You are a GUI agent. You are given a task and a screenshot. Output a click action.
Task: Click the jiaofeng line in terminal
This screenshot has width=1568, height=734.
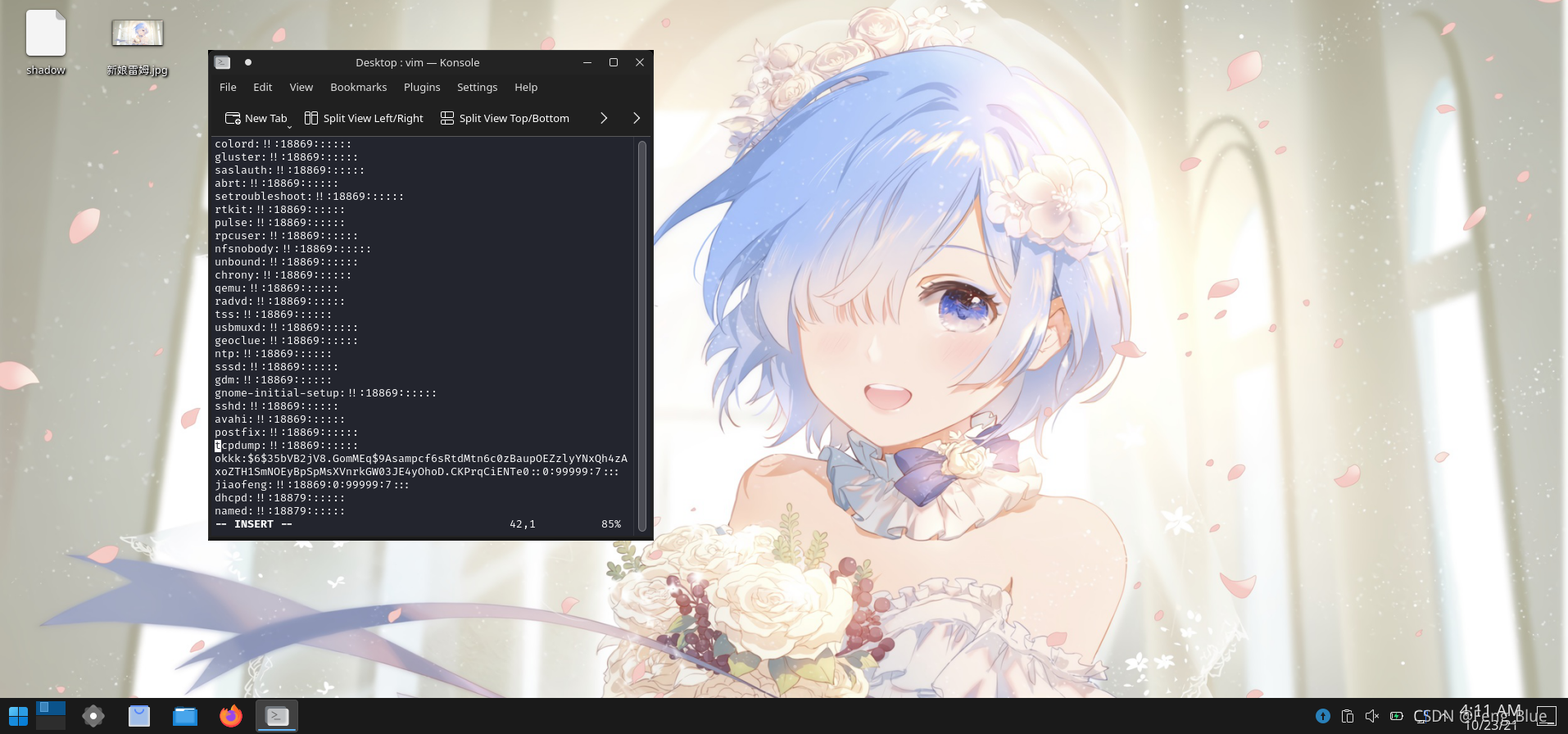(311, 485)
